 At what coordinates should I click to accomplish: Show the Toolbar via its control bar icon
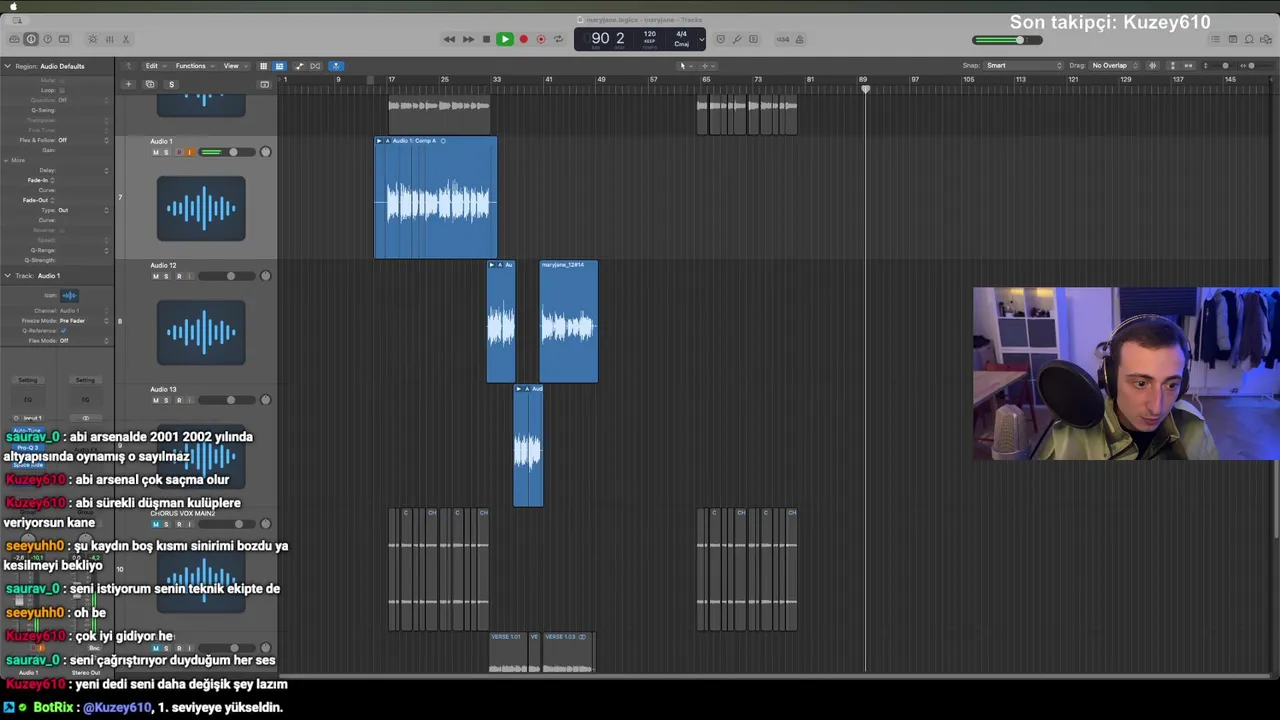pyautogui.click(x=64, y=39)
